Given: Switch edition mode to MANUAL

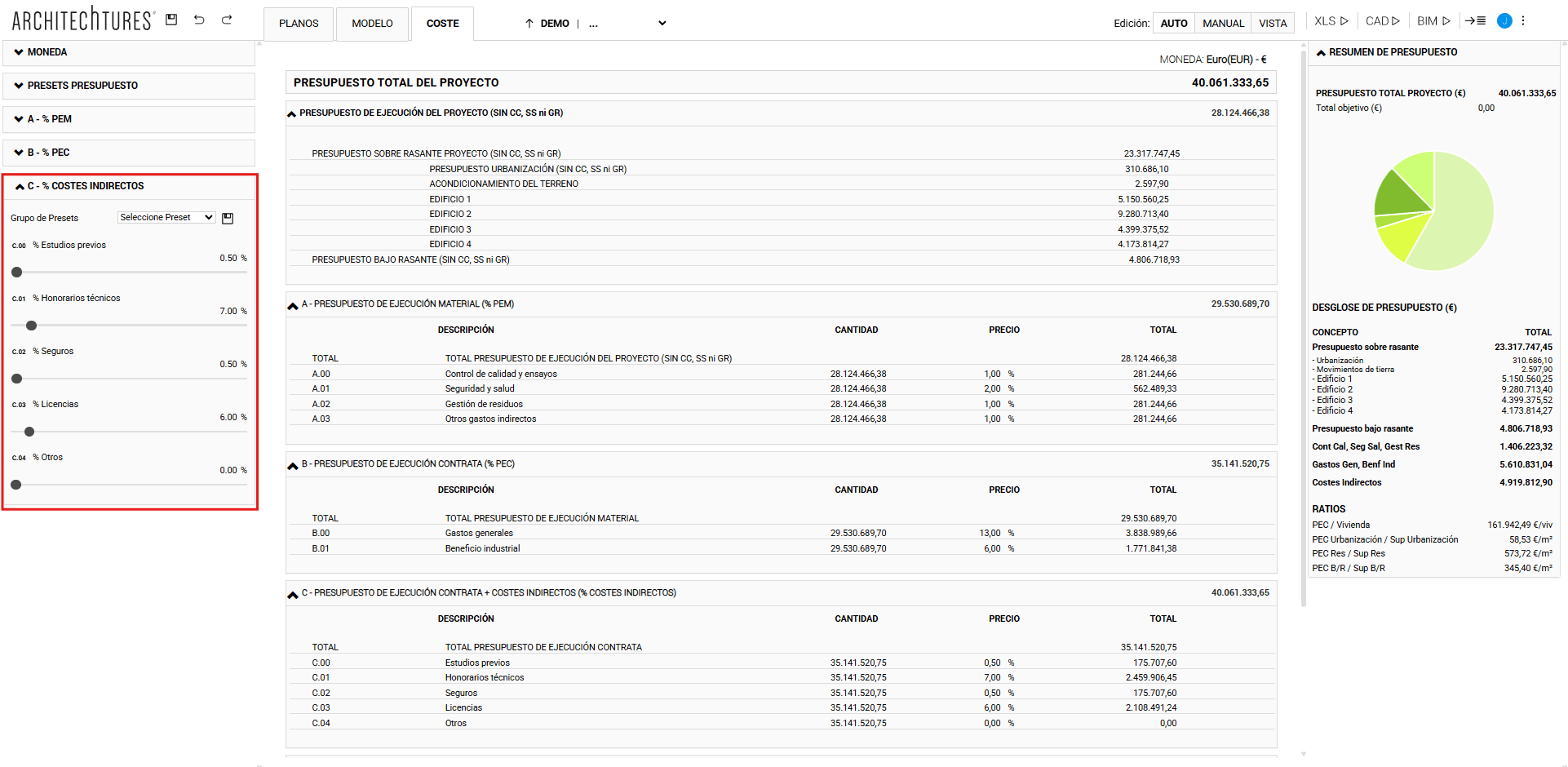Looking at the screenshot, I should (1223, 24).
